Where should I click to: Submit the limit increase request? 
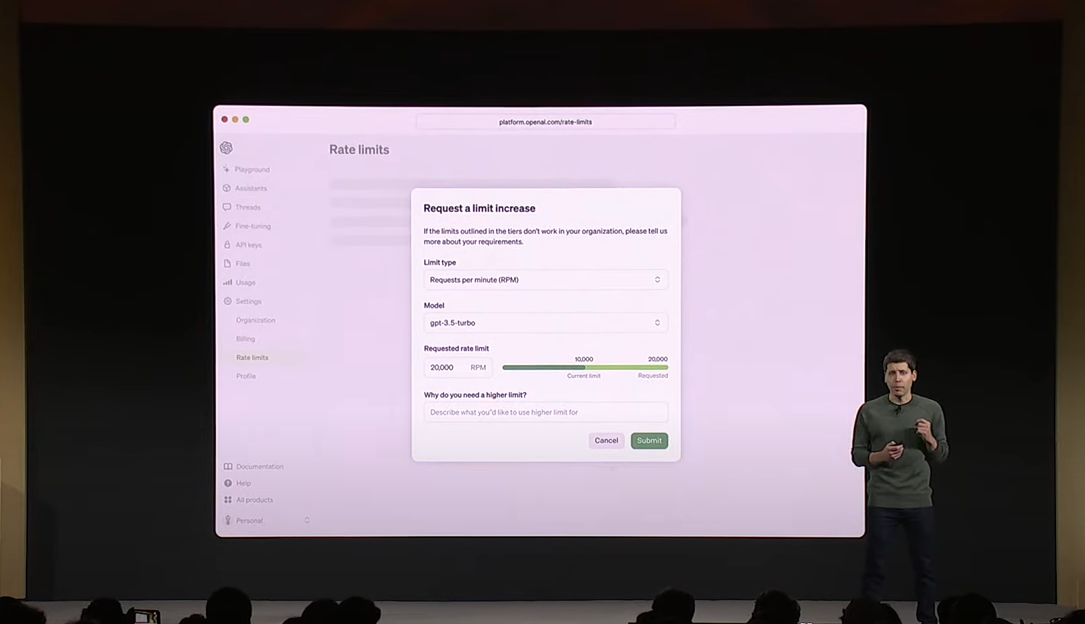649,441
